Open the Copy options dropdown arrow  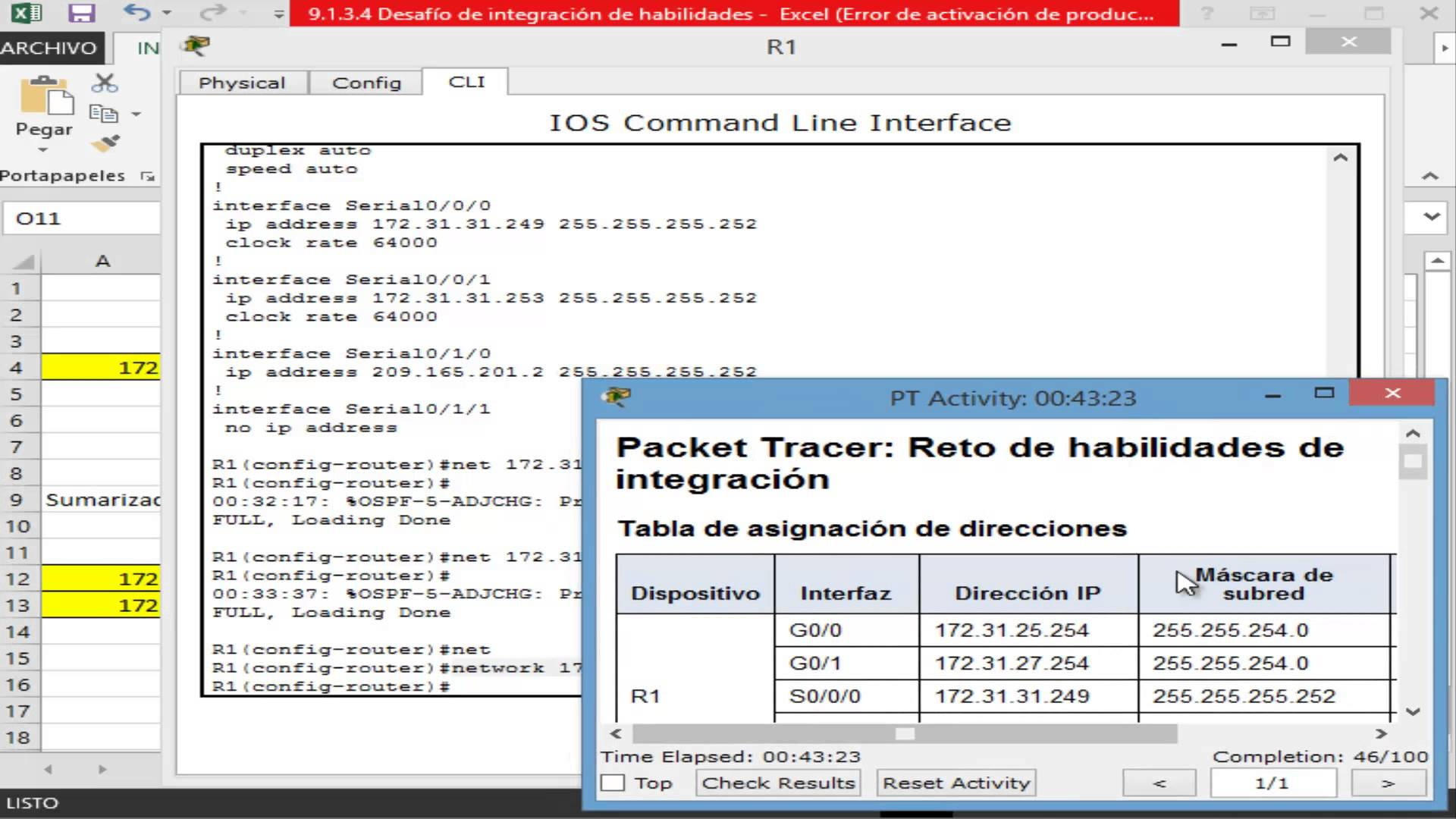tap(136, 115)
